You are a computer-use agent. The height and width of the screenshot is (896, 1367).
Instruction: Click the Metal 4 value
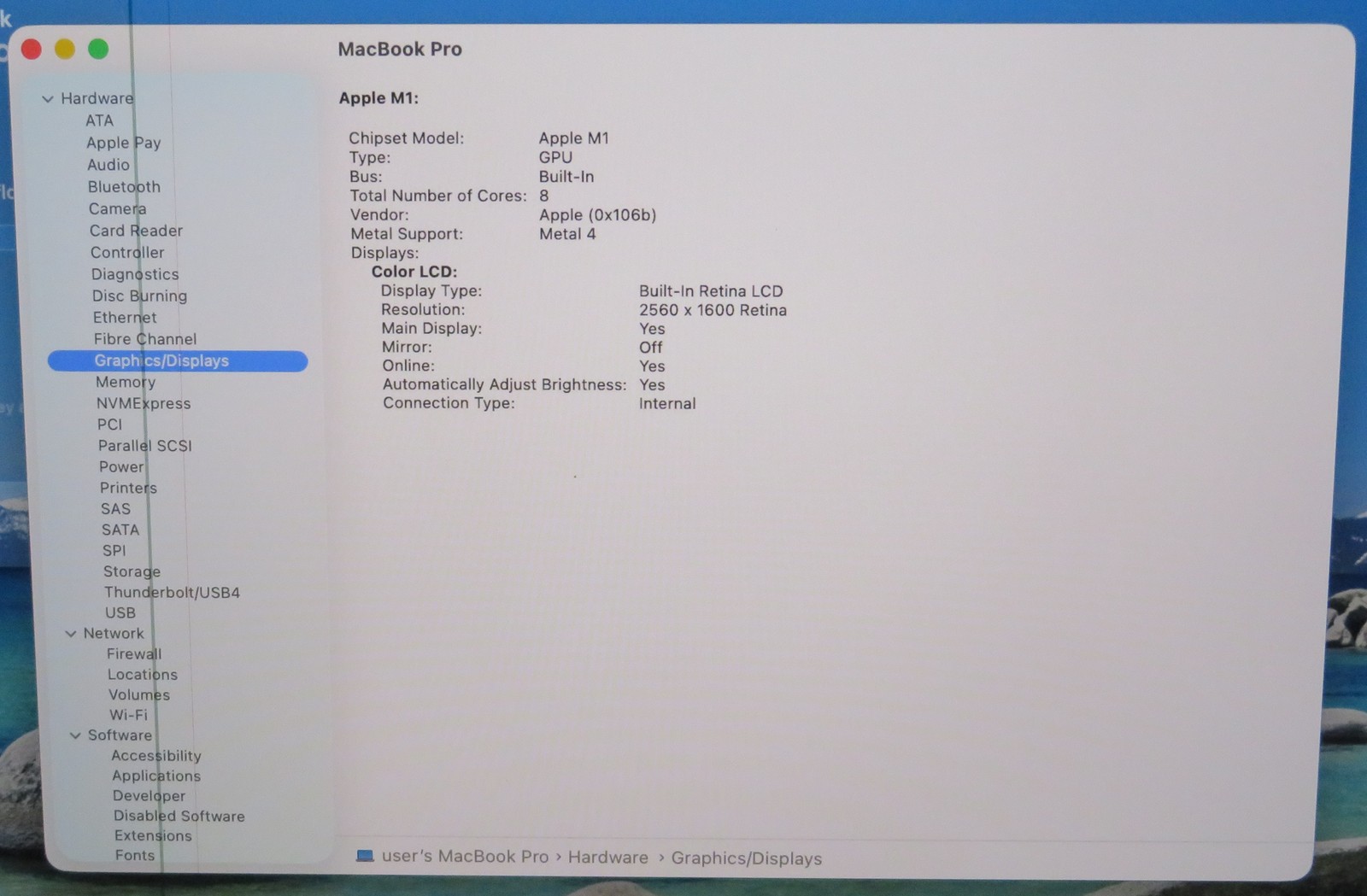point(567,234)
